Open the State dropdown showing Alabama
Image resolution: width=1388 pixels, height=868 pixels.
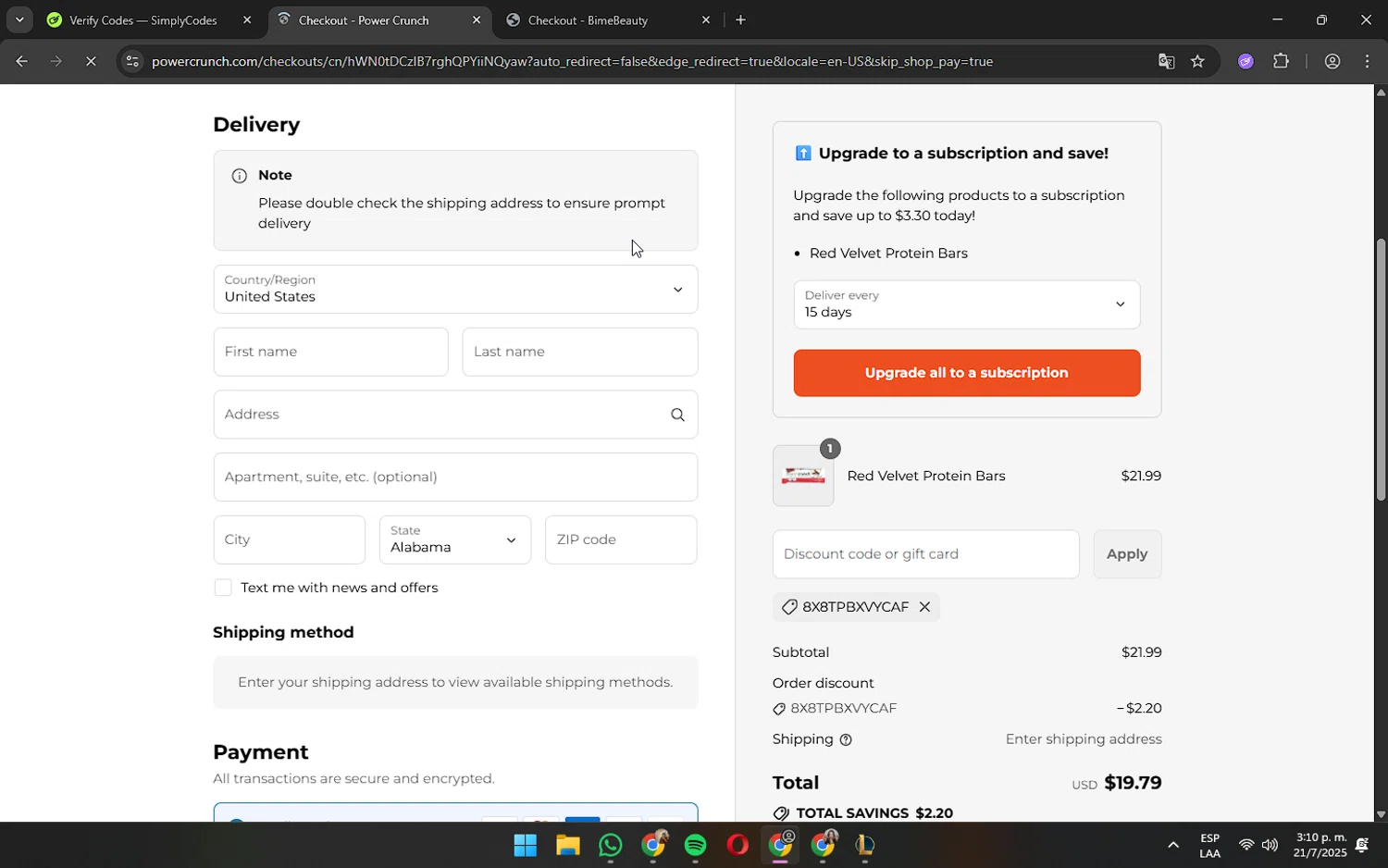[x=455, y=539]
